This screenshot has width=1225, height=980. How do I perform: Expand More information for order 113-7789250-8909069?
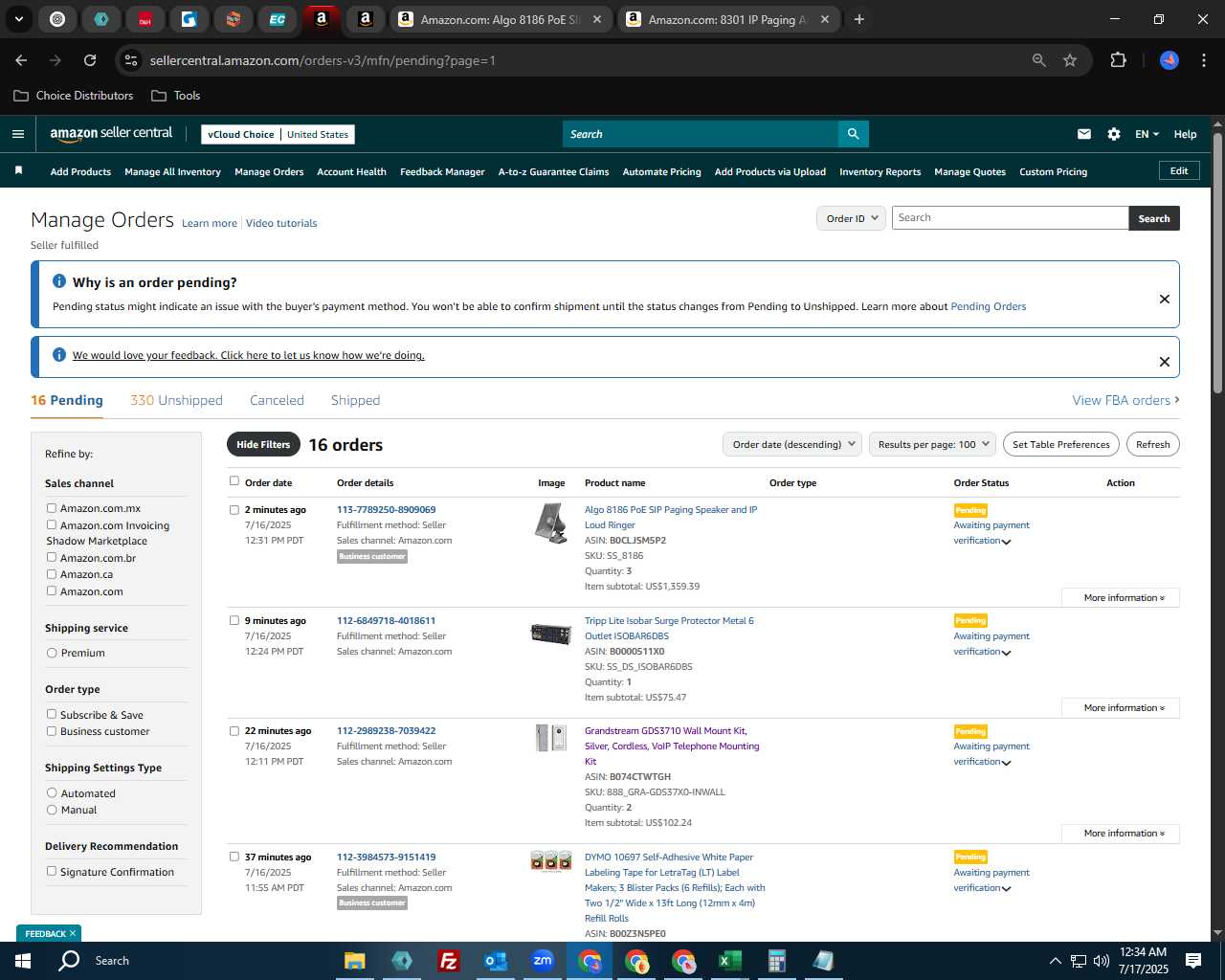click(1121, 597)
